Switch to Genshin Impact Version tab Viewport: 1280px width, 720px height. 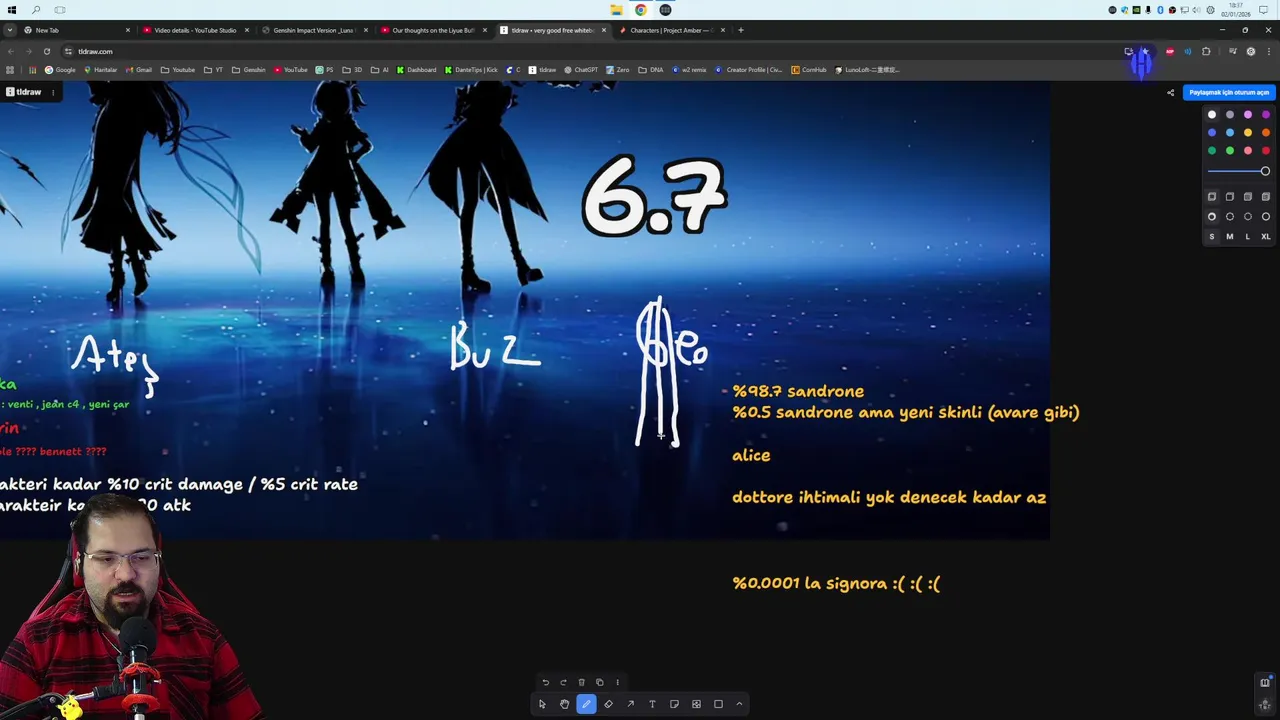point(313,30)
